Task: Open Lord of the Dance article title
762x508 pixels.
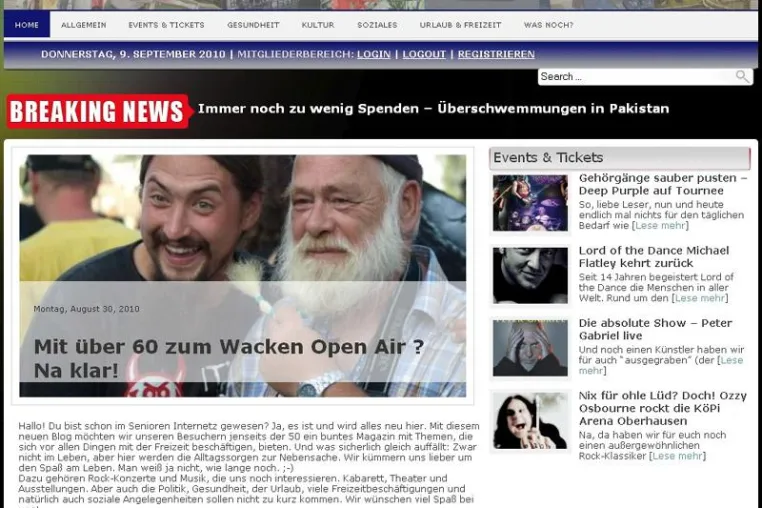Action: point(654,257)
